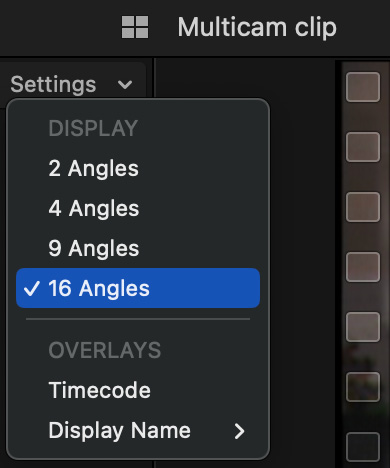This screenshot has height=468, width=390.
Task: Click the Settings label text
Action: (x=53, y=84)
